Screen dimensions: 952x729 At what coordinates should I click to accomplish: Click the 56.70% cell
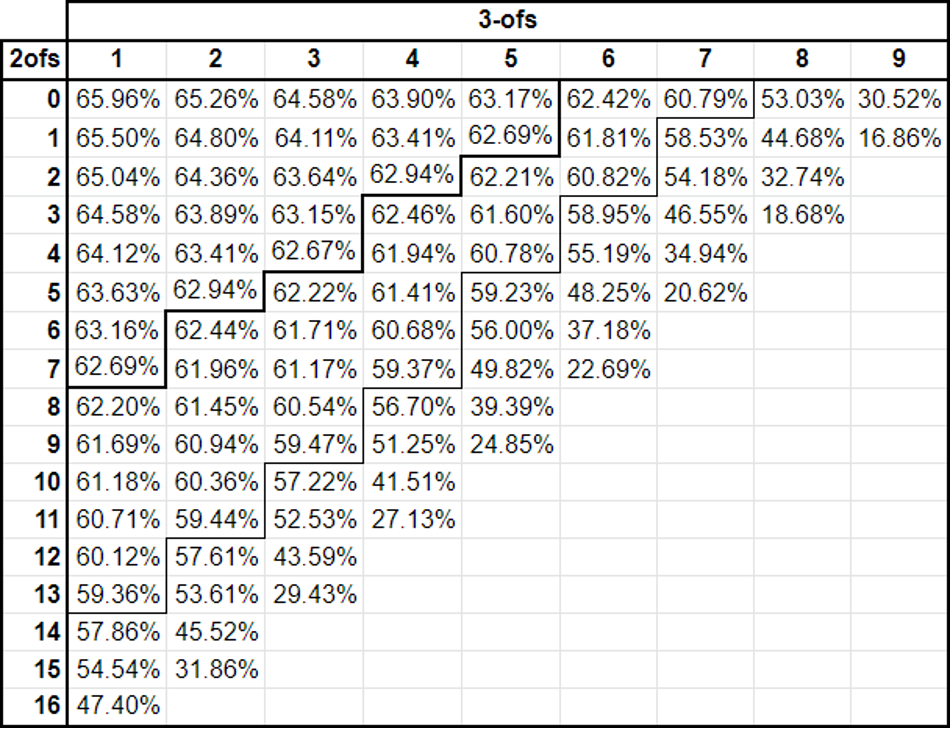click(412, 407)
